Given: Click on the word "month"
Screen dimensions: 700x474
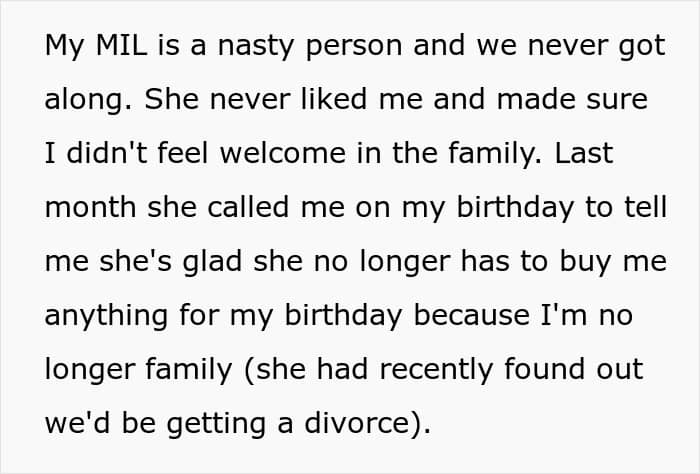Looking at the screenshot, I should point(90,207).
